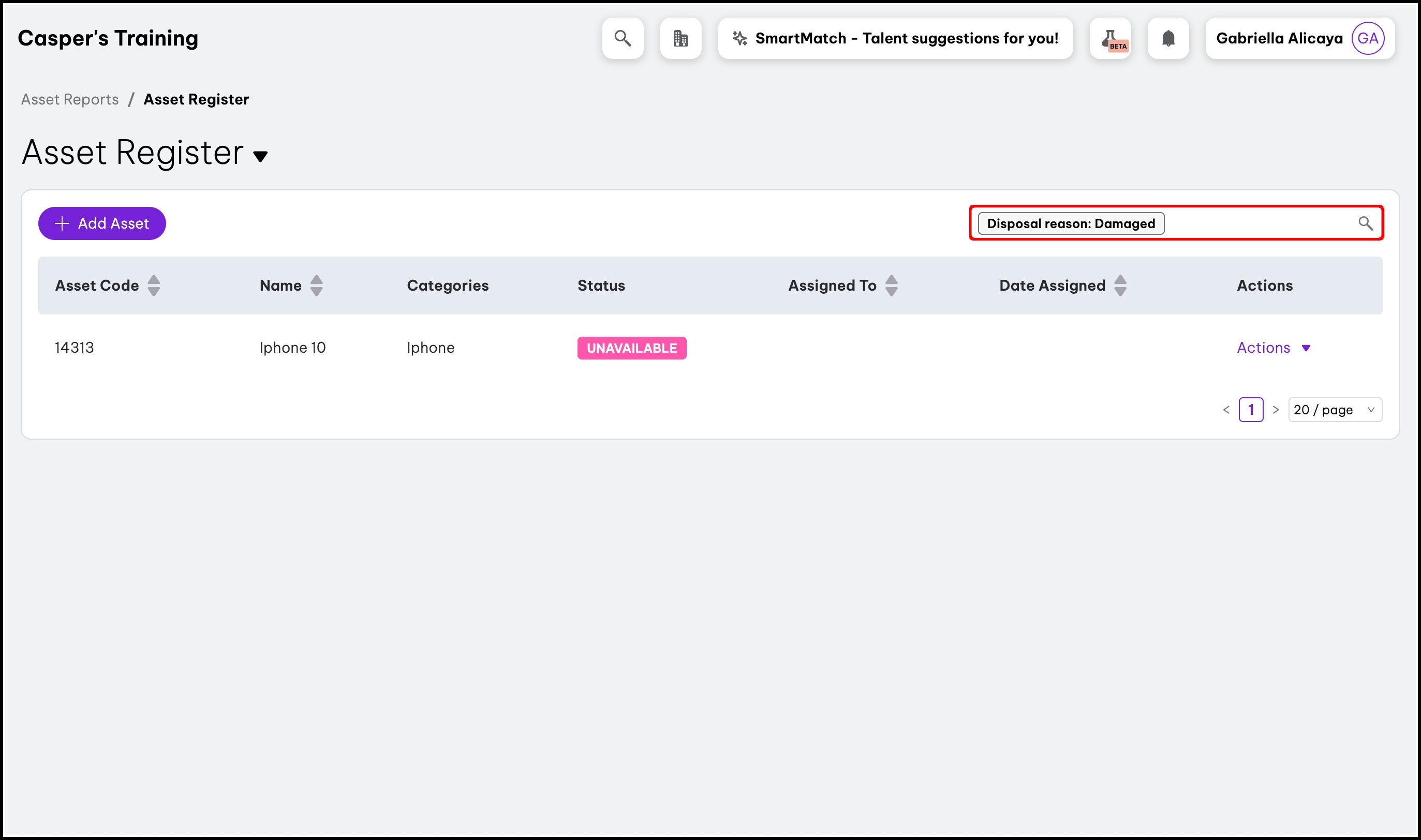Open the beta flask lab icon
Image resolution: width=1421 pixels, height=840 pixels.
[x=1110, y=38]
